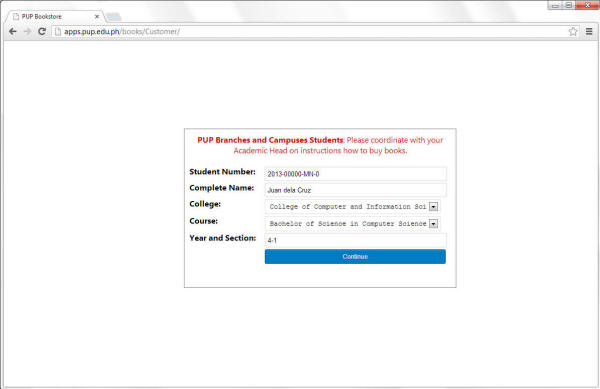This screenshot has height=389, width=600.
Task: Focus the Student Number input field
Action: coord(355,174)
